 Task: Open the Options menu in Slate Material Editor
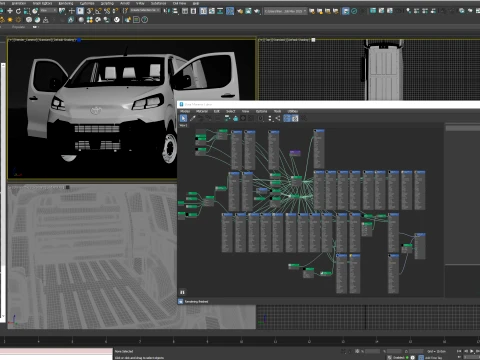[261, 111]
